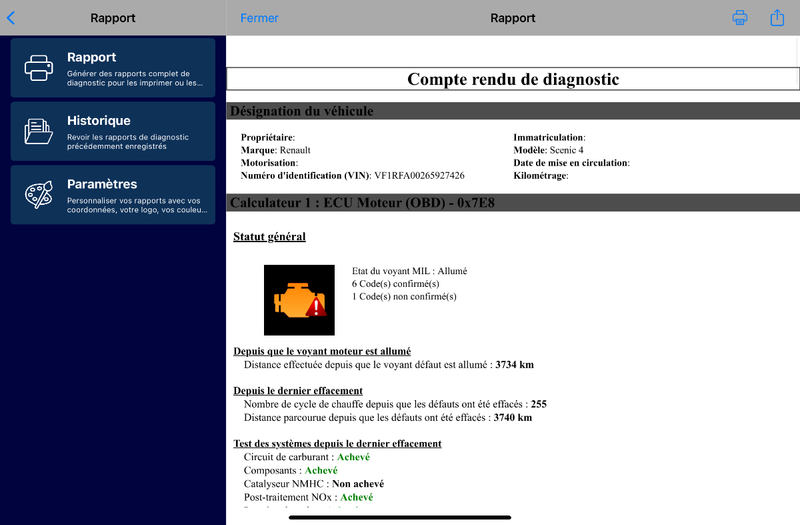Click the 3734 km distance value
Screen dimensions: 800x525
pyautogui.click(x=515, y=365)
